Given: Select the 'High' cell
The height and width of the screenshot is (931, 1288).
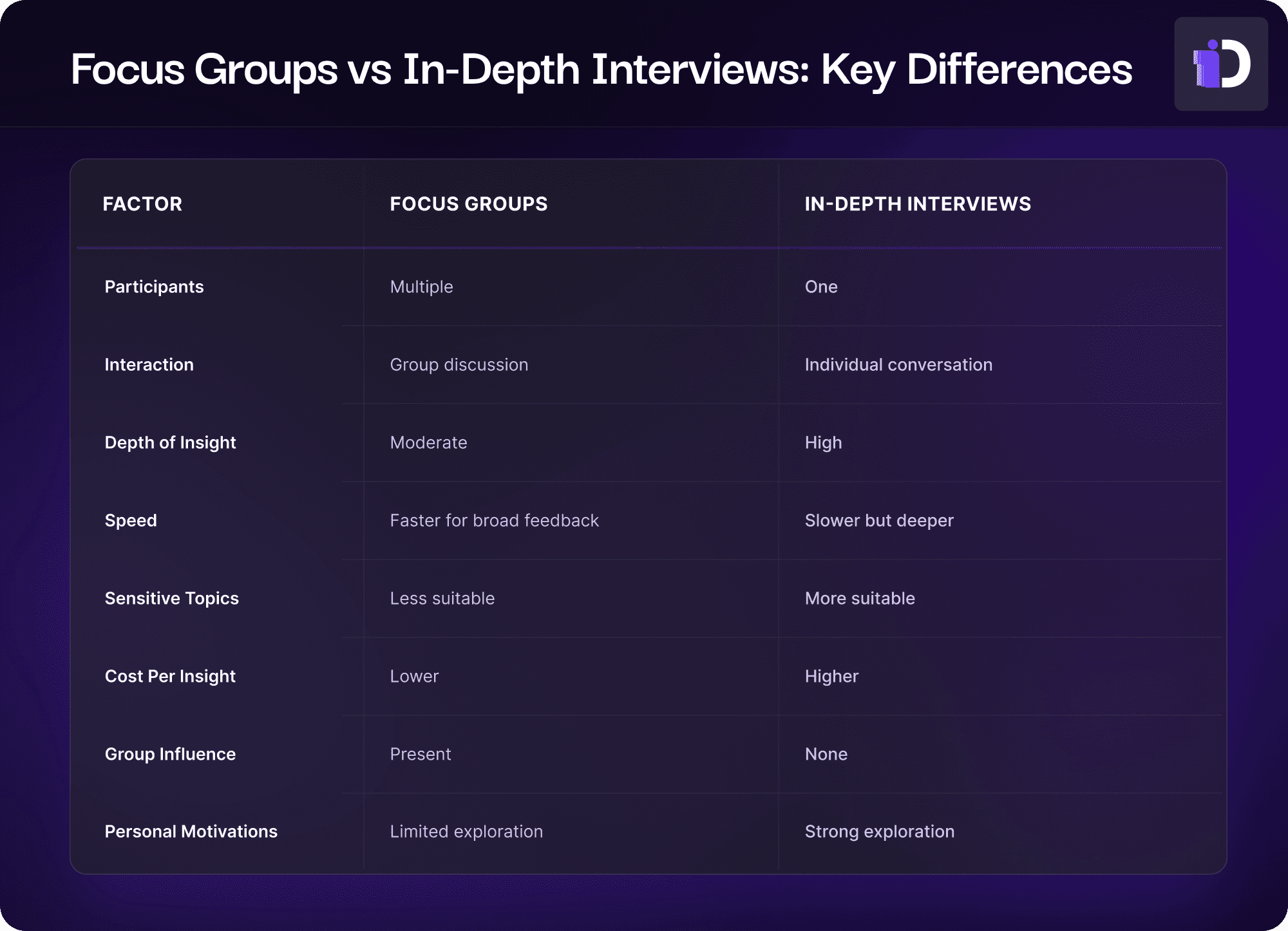Looking at the screenshot, I should point(823,443).
